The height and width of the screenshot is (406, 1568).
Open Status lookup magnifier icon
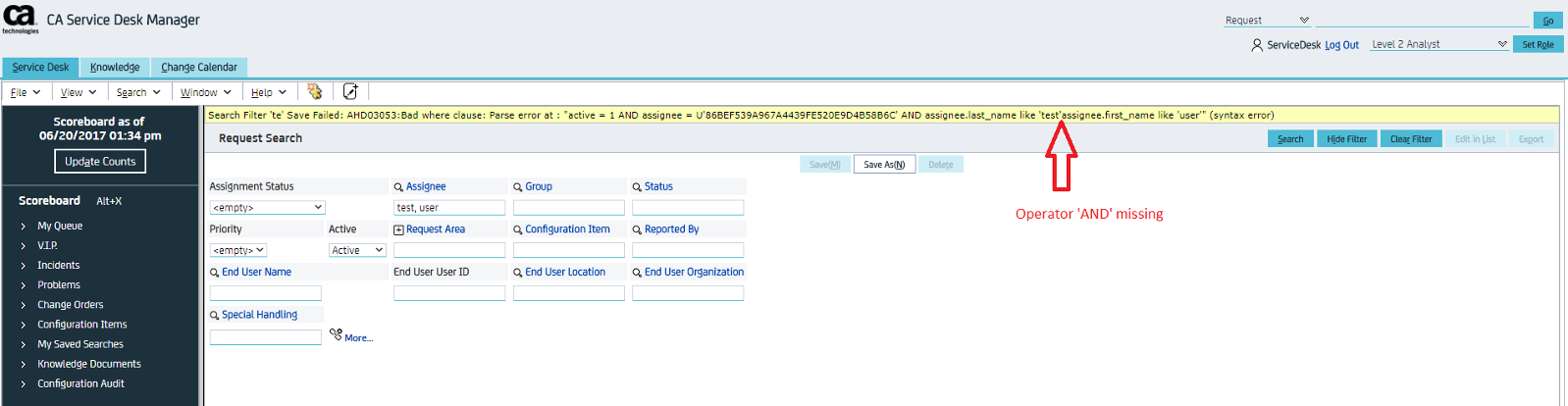pos(637,187)
